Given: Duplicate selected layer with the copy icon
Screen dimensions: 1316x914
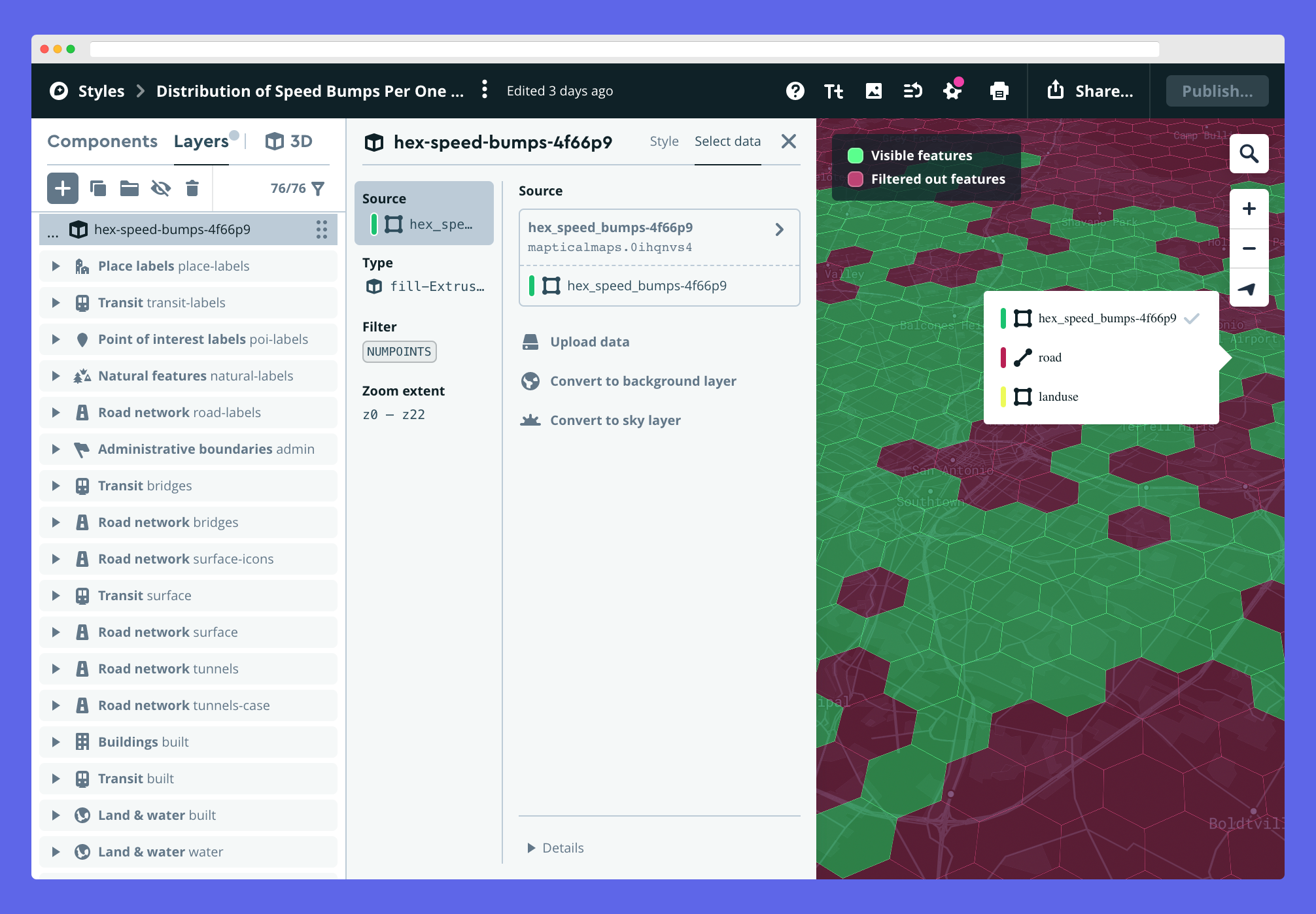Looking at the screenshot, I should pos(98,189).
